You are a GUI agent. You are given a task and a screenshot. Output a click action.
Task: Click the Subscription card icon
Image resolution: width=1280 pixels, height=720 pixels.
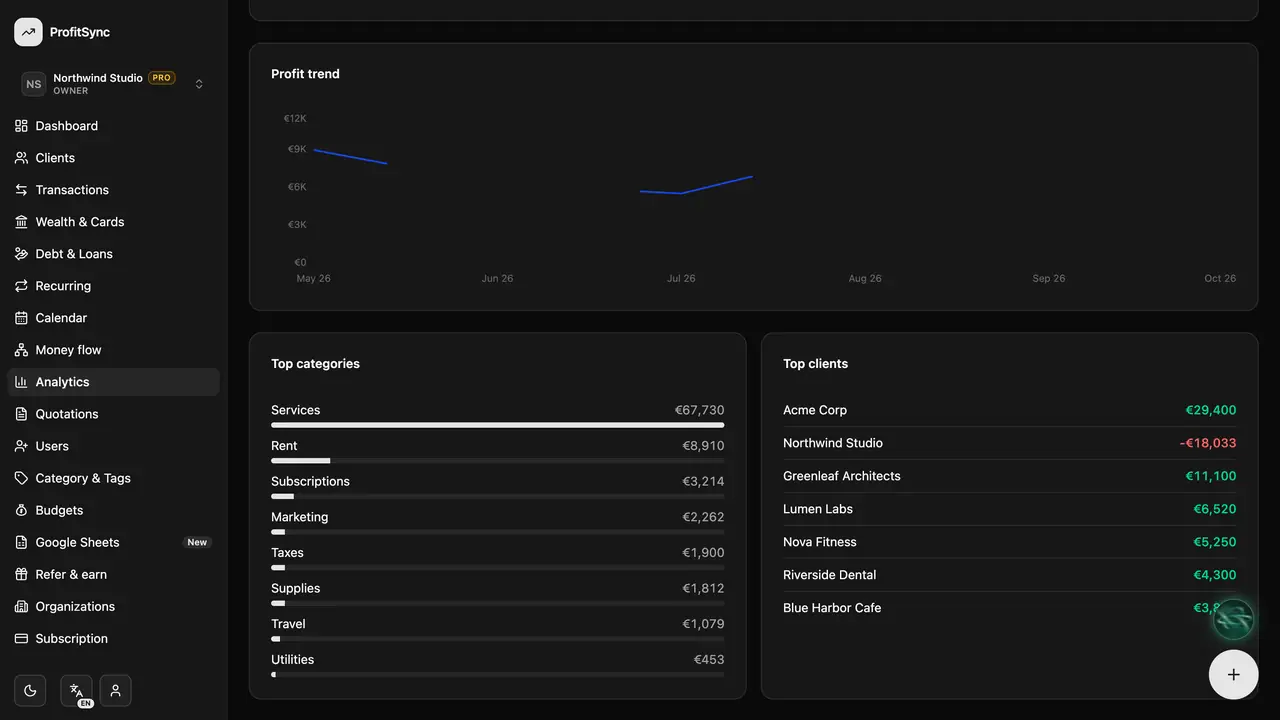(x=21, y=638)
